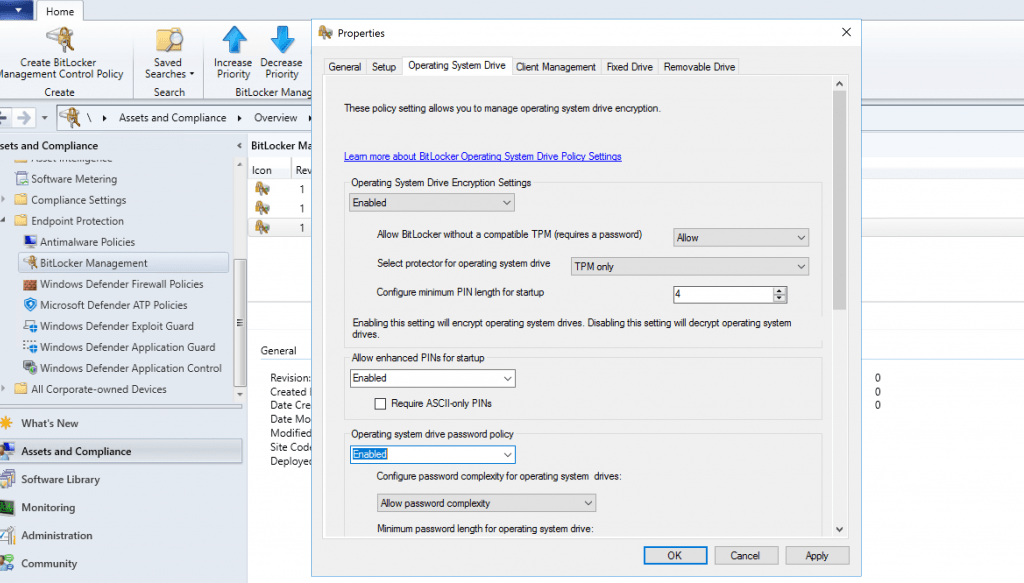1024x583 pixels.
Task: Click the Monitoring workspace icon
Action: (x=7, y=507)
